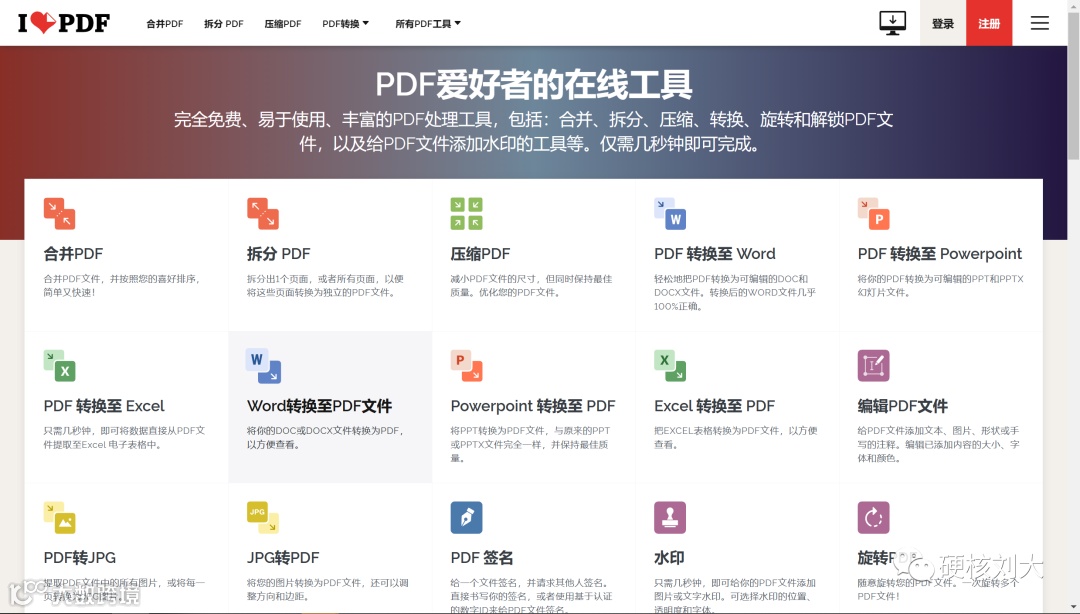Open the 压缩PDF card title
The height and width of the screenshot is (614, 1080).
click(x=480, y=254)
